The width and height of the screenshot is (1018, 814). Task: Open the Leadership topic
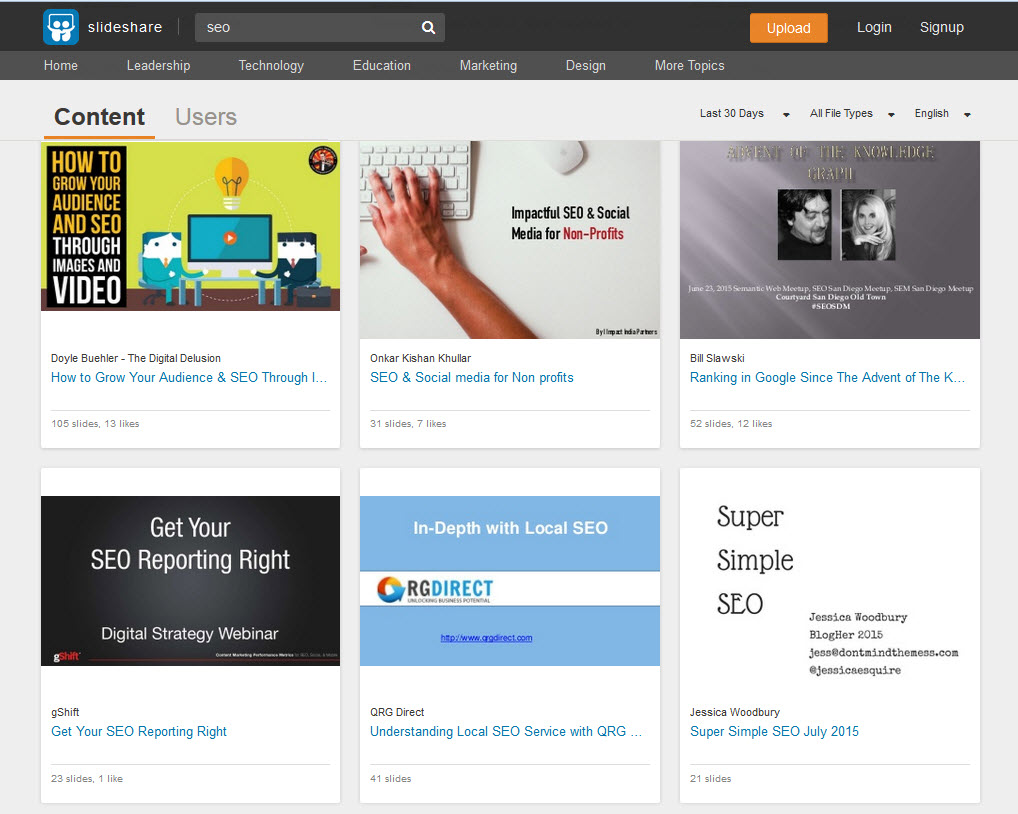(x=158, y=66)
